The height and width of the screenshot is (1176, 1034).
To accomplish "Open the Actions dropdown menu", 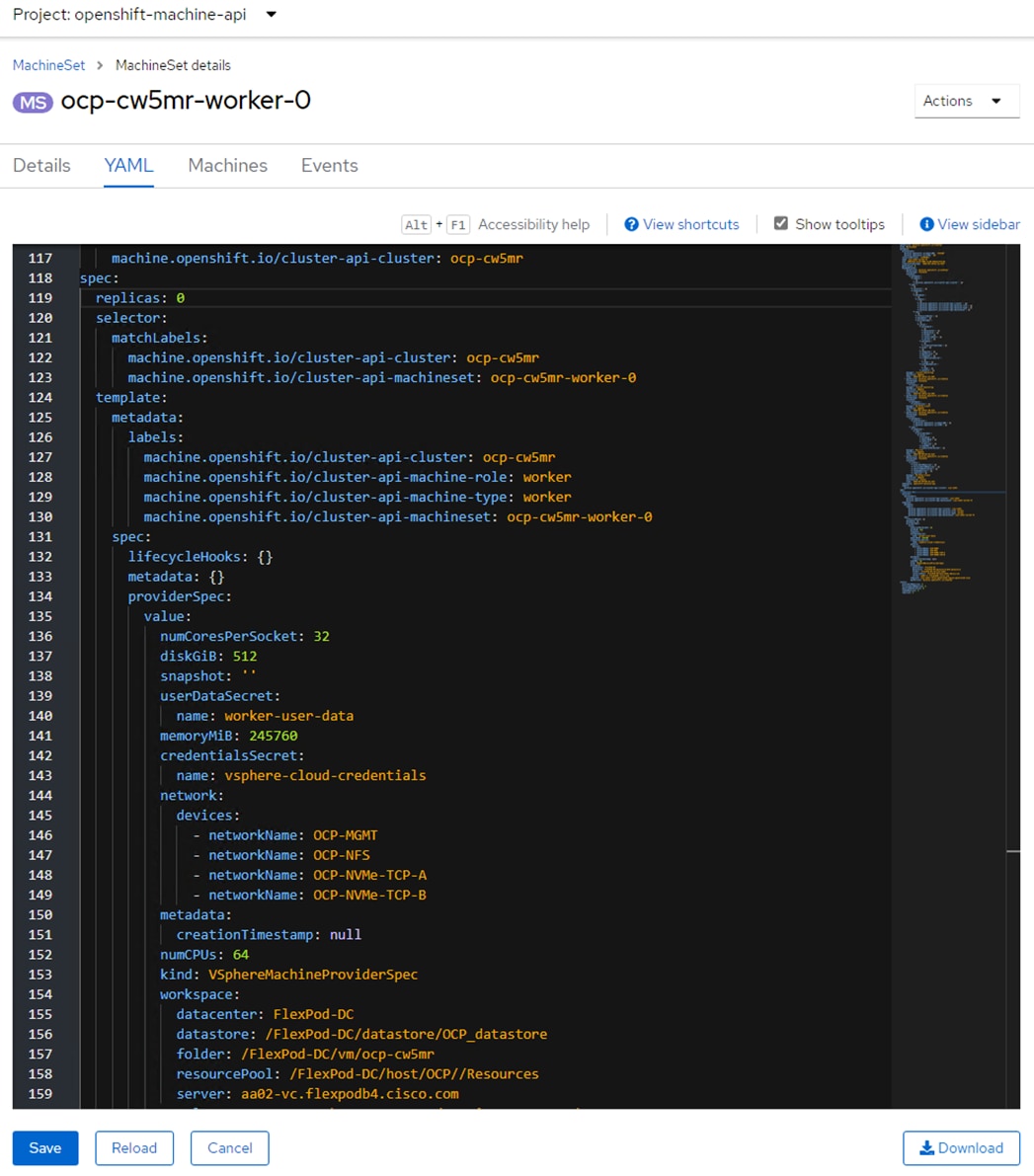I will (x=967, y=102).
